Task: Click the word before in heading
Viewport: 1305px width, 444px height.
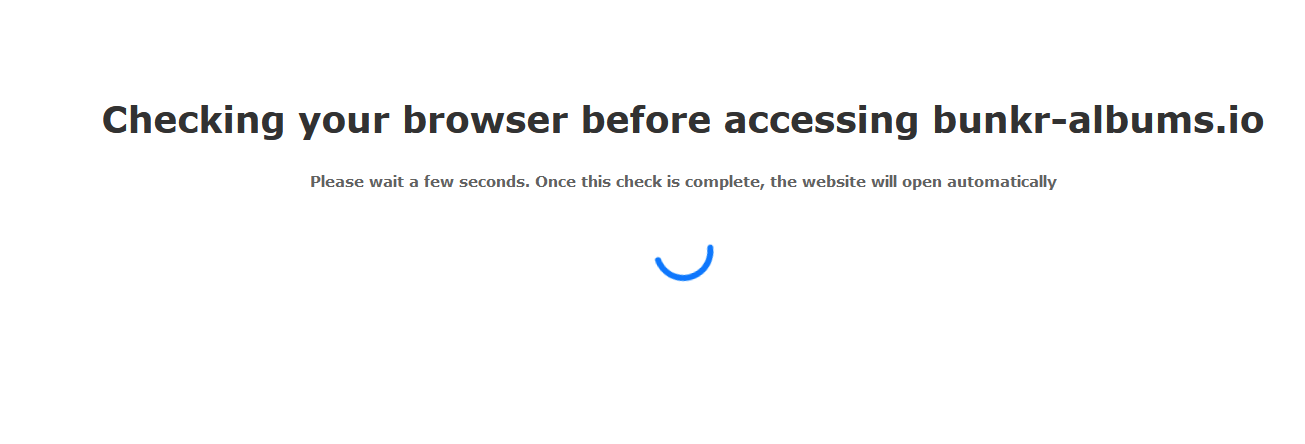Action: (x=646, y=120)
